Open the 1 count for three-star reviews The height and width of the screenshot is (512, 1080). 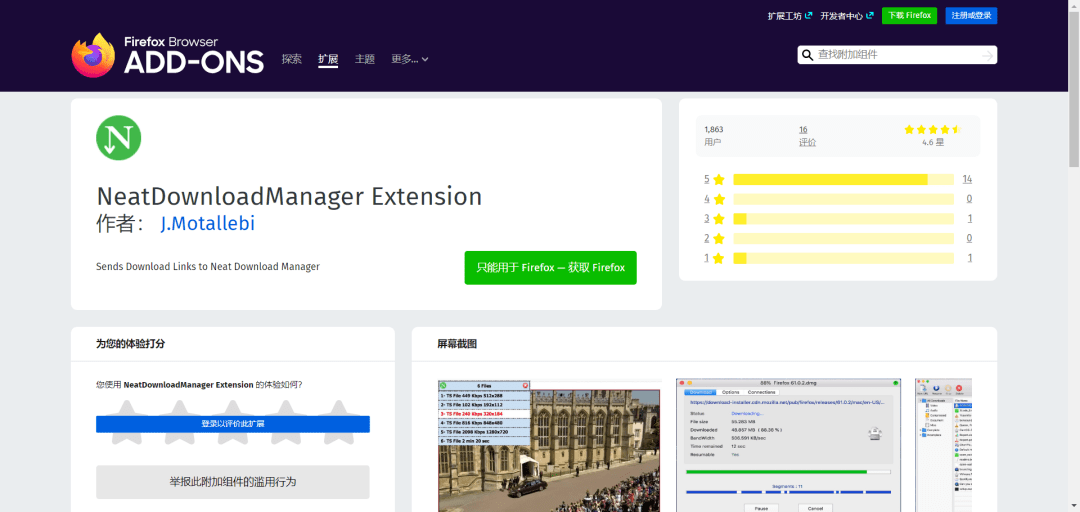pos(970,218)
